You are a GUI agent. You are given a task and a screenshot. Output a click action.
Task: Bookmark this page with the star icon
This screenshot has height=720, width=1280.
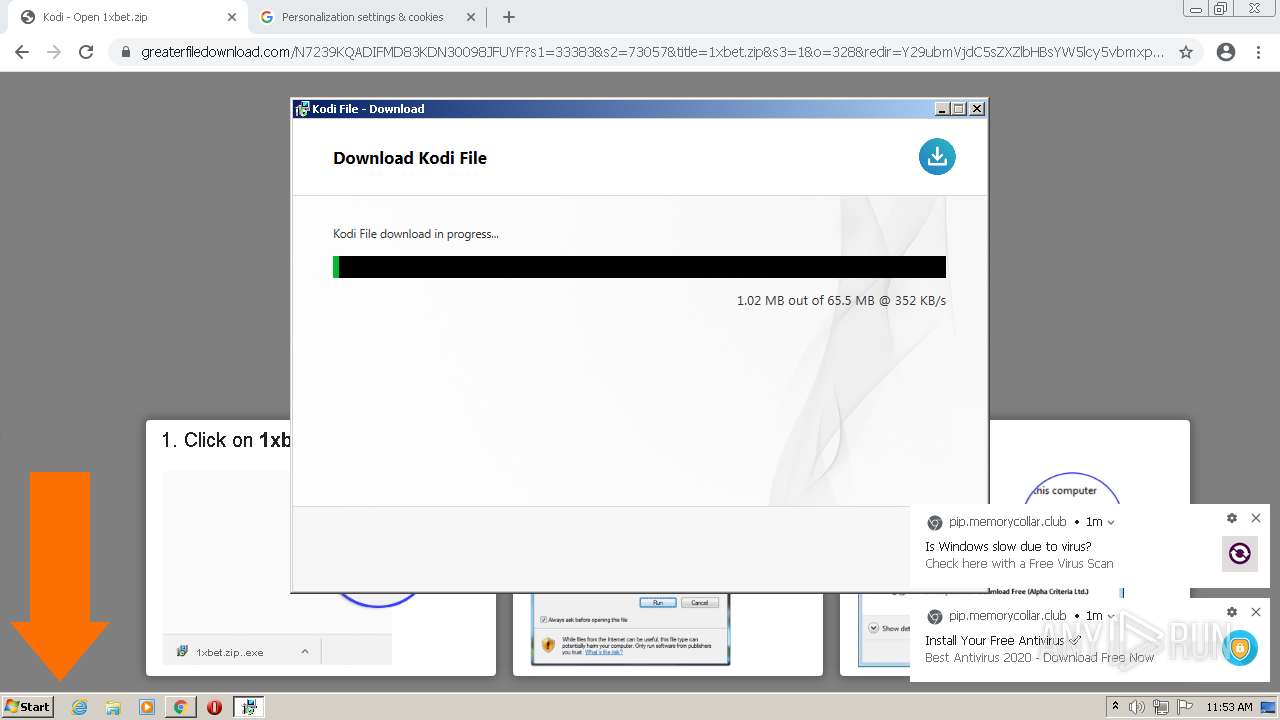click(x=1186, y=52)
